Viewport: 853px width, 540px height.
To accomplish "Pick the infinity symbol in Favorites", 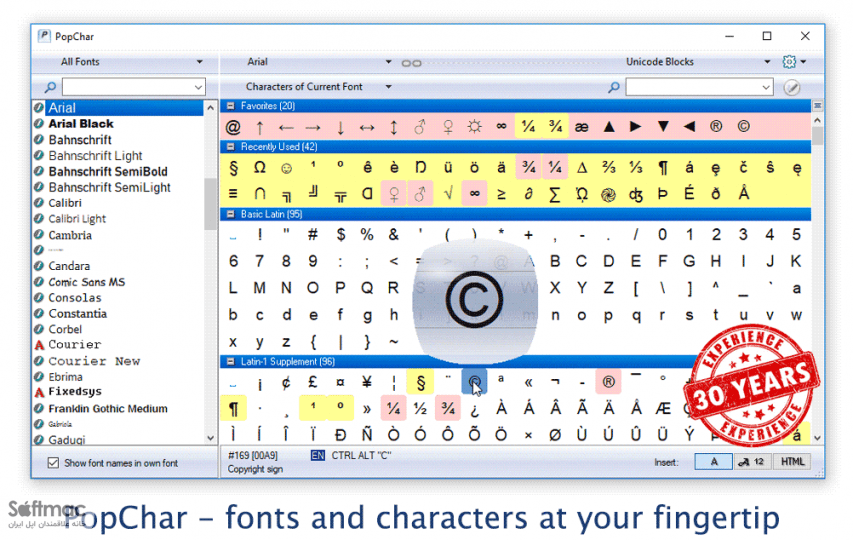I will 501,127.
